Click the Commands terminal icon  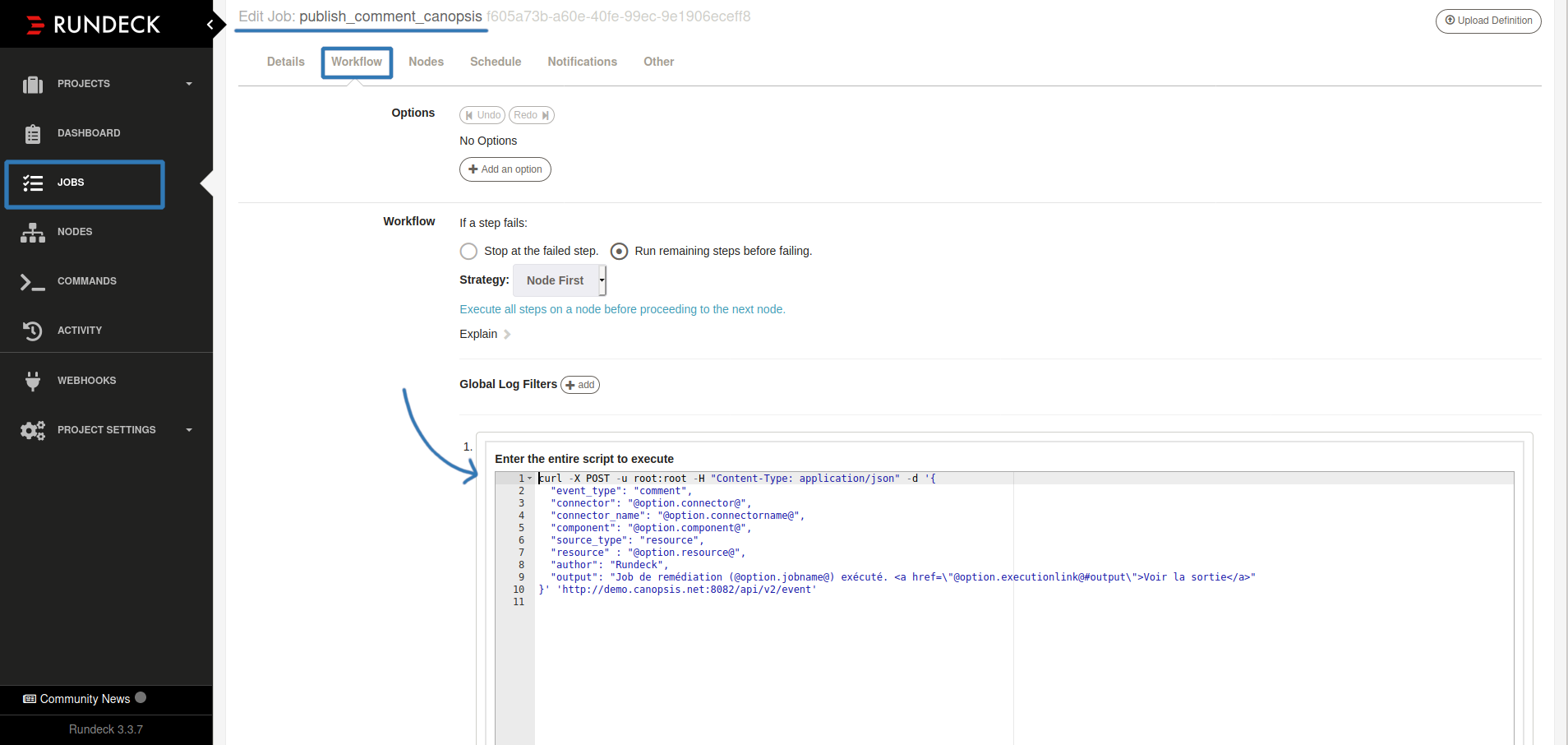click(x=33, y=282)
